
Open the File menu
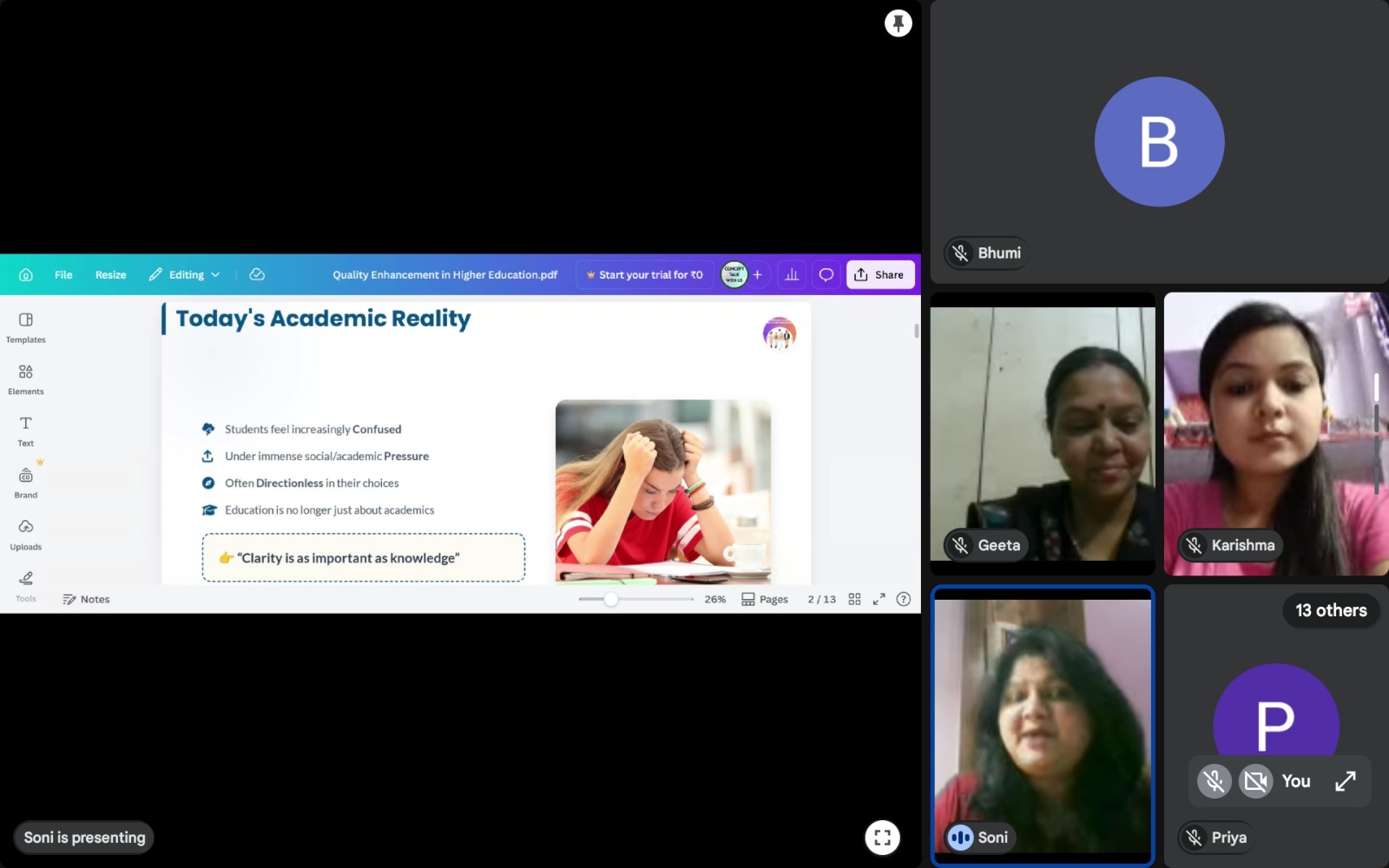63,275
